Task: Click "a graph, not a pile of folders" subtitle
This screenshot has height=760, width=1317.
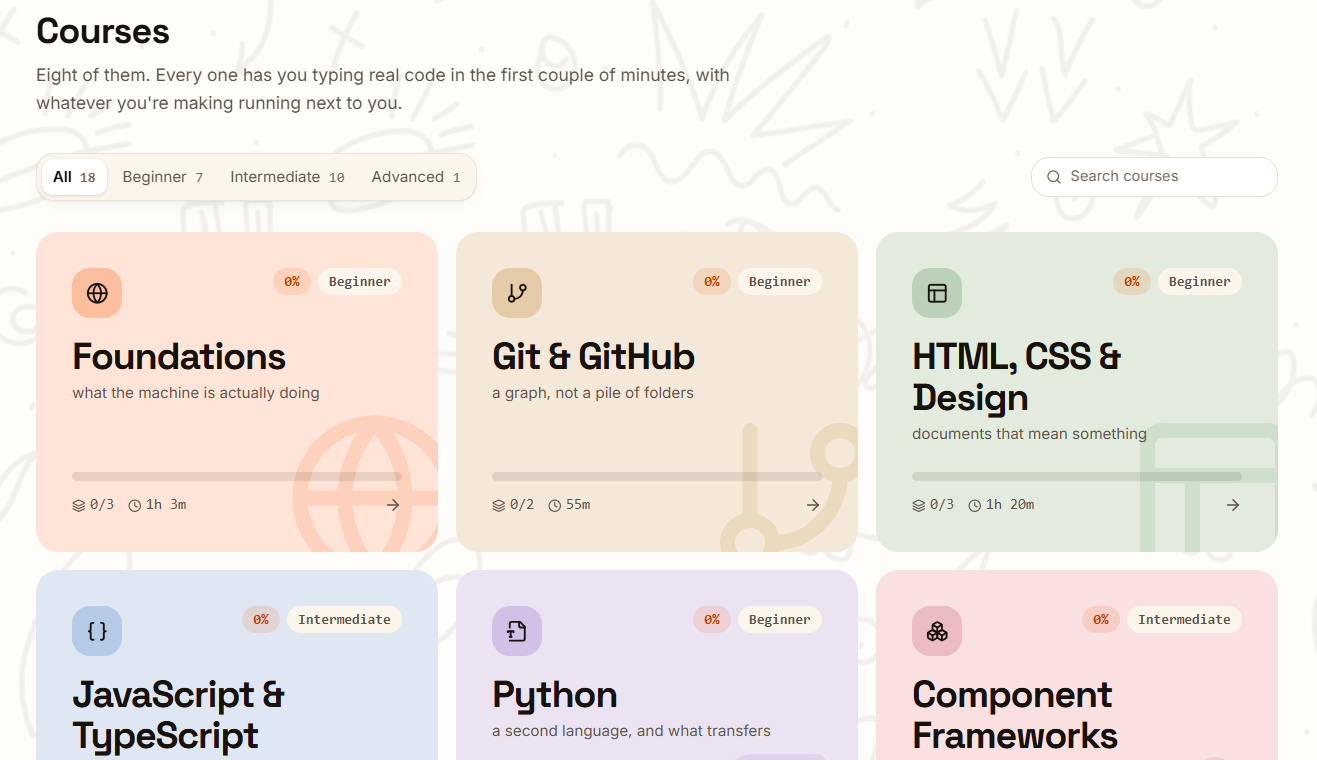Action: (593, 393)
